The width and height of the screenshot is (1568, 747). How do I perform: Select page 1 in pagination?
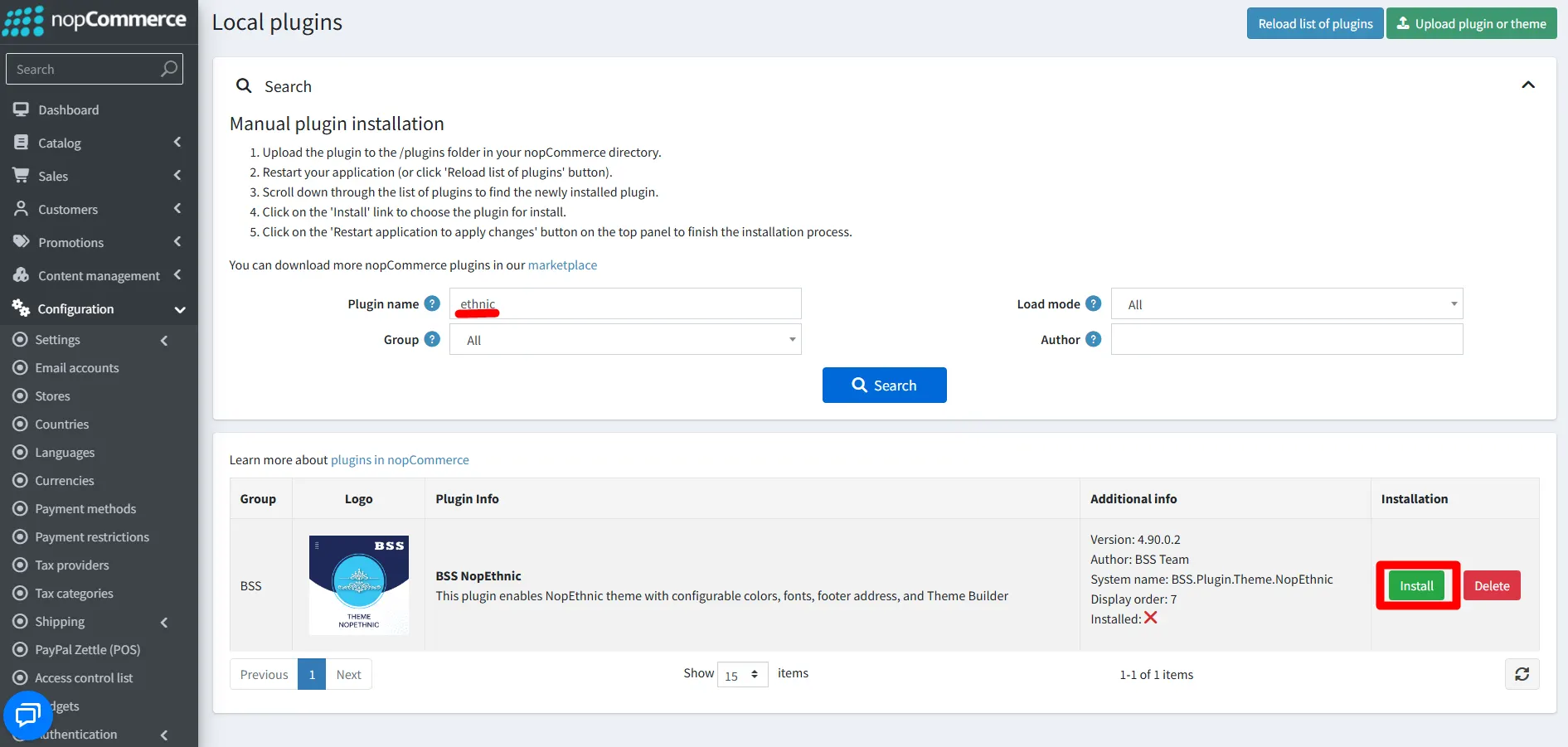(x=312, y=674)
